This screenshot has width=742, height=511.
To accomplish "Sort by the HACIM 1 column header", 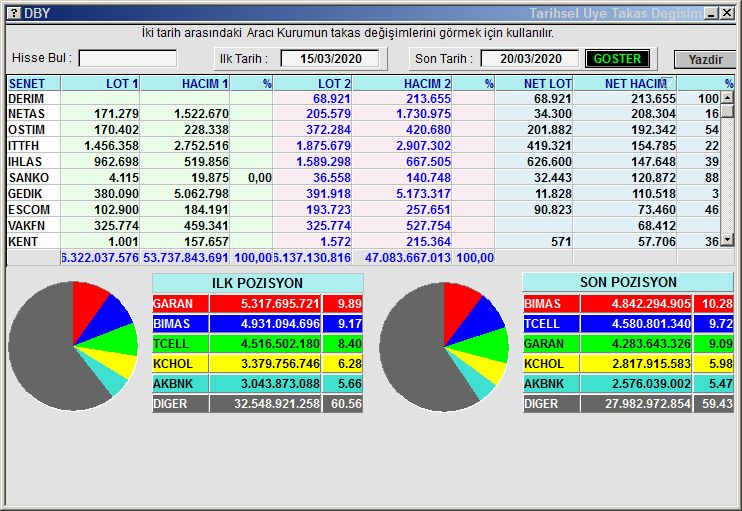I will (185, 84).
